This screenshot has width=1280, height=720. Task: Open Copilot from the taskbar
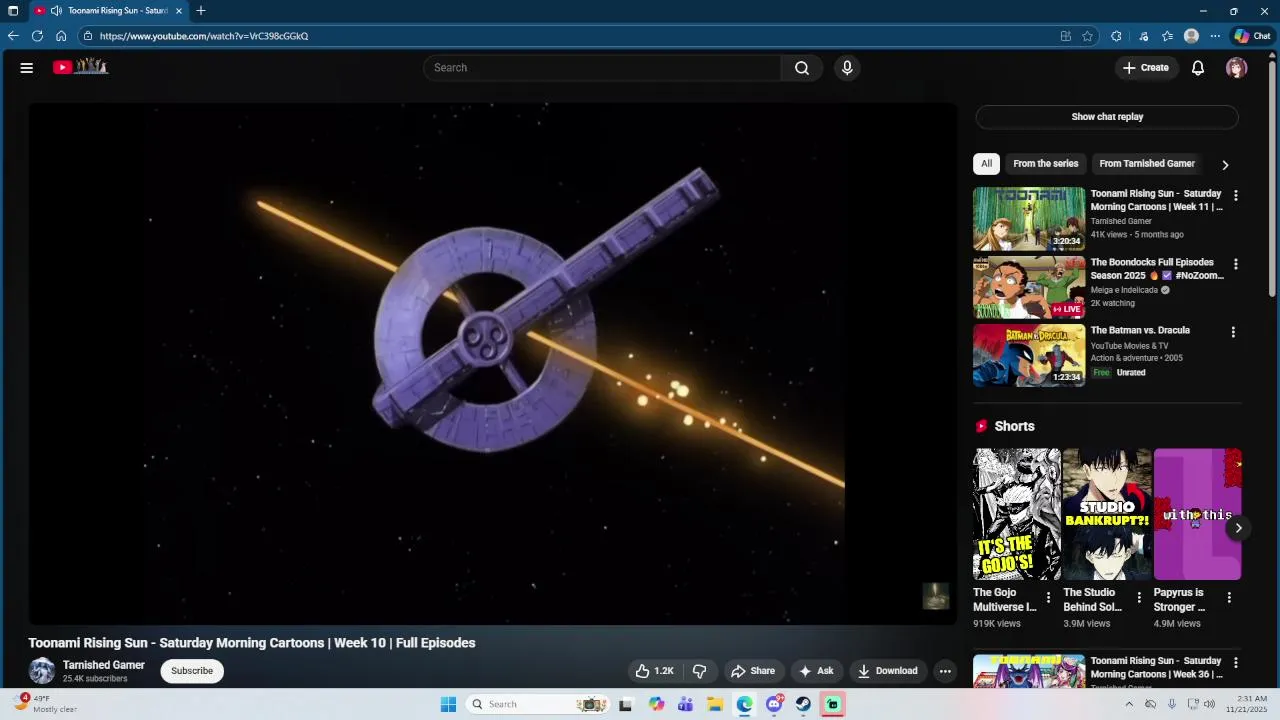coord(656,704)
